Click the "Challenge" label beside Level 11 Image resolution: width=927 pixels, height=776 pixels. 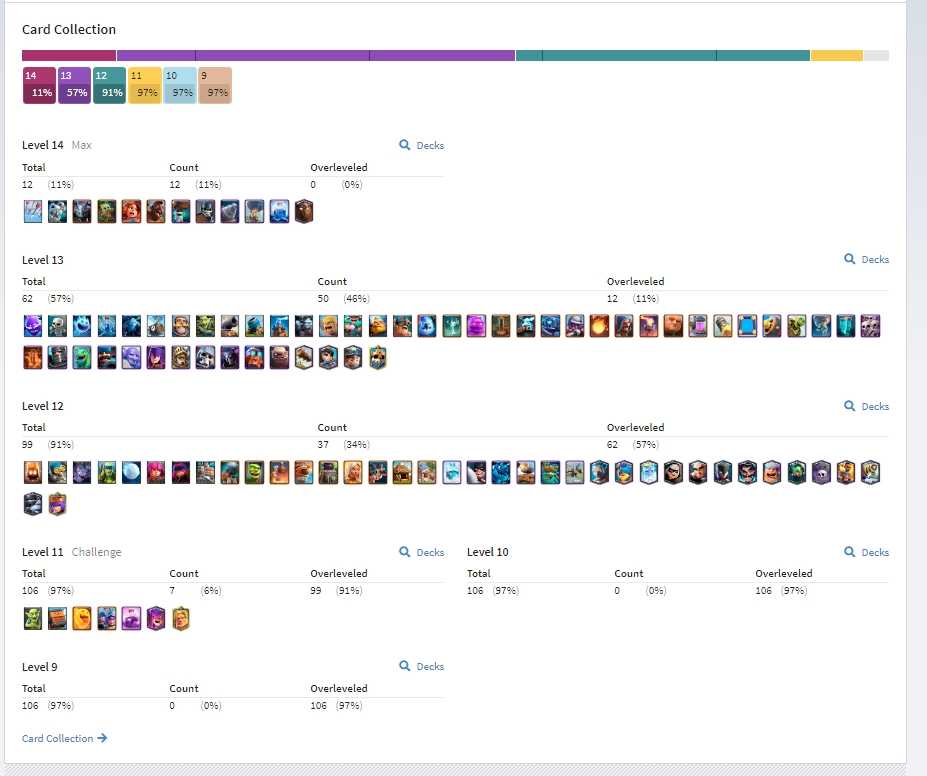pos(96,552)
